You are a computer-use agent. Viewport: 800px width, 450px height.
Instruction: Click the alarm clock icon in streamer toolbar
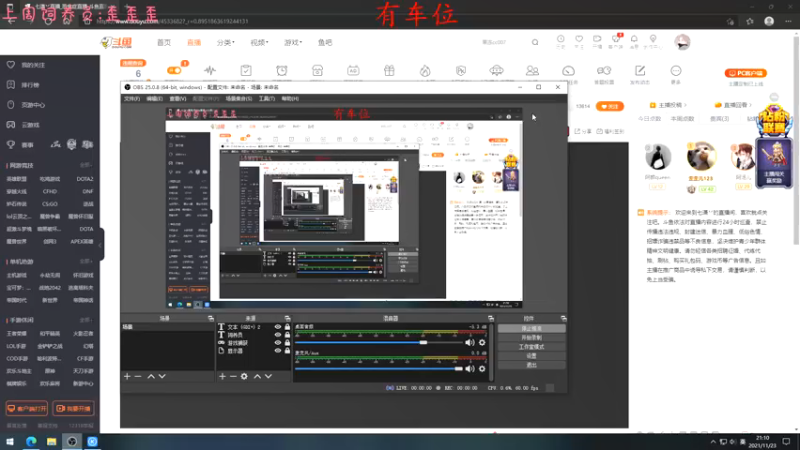click(282, 71)
